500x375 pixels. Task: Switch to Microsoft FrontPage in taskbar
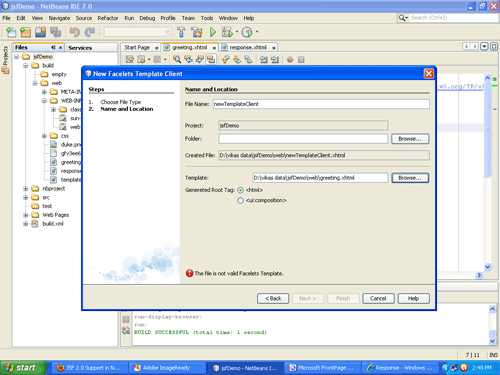tap(322, 368)
